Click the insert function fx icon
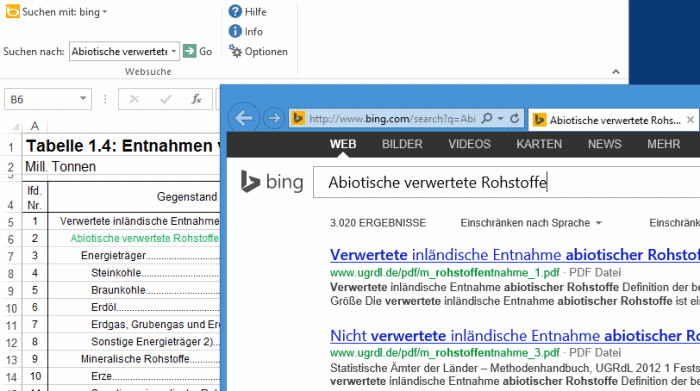The width and height of the screenshot is (700, 391). click(x=196, y=99)
